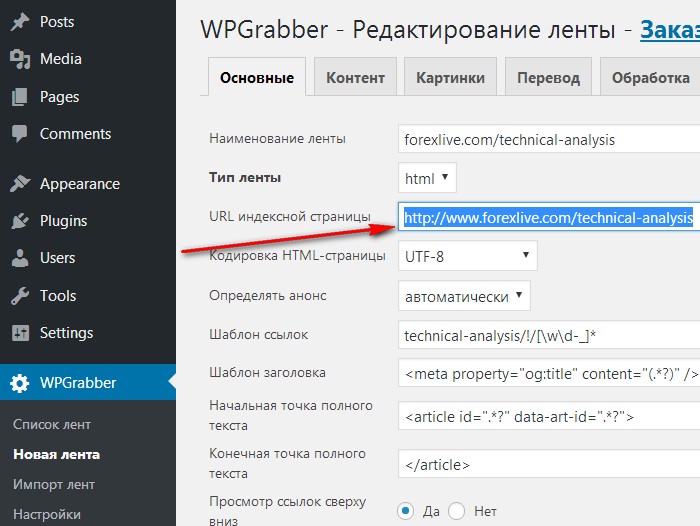The height and width of the screenshot is (526, 700).
Task: Edit the Начальная точка полного текста field
Action: tap(549, 416)
